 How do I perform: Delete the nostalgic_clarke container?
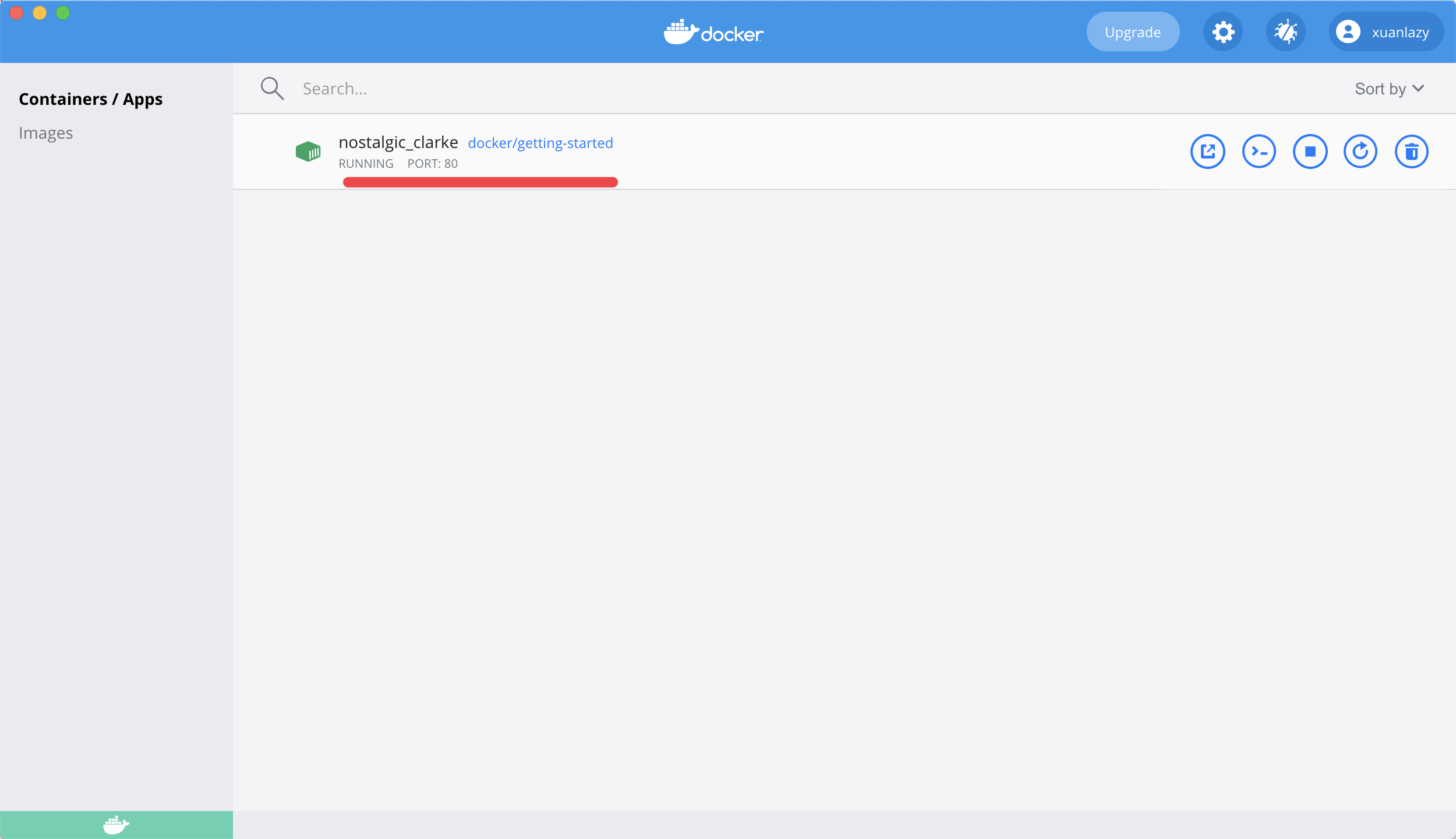tap(1412, 151)
